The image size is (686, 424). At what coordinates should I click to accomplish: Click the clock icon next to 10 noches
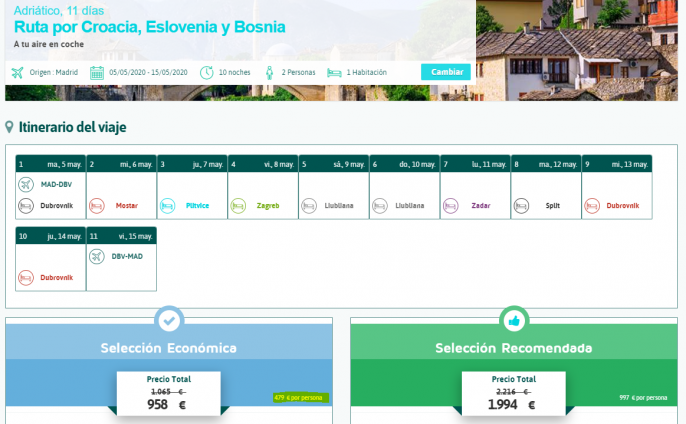click(x=207, y=72)
